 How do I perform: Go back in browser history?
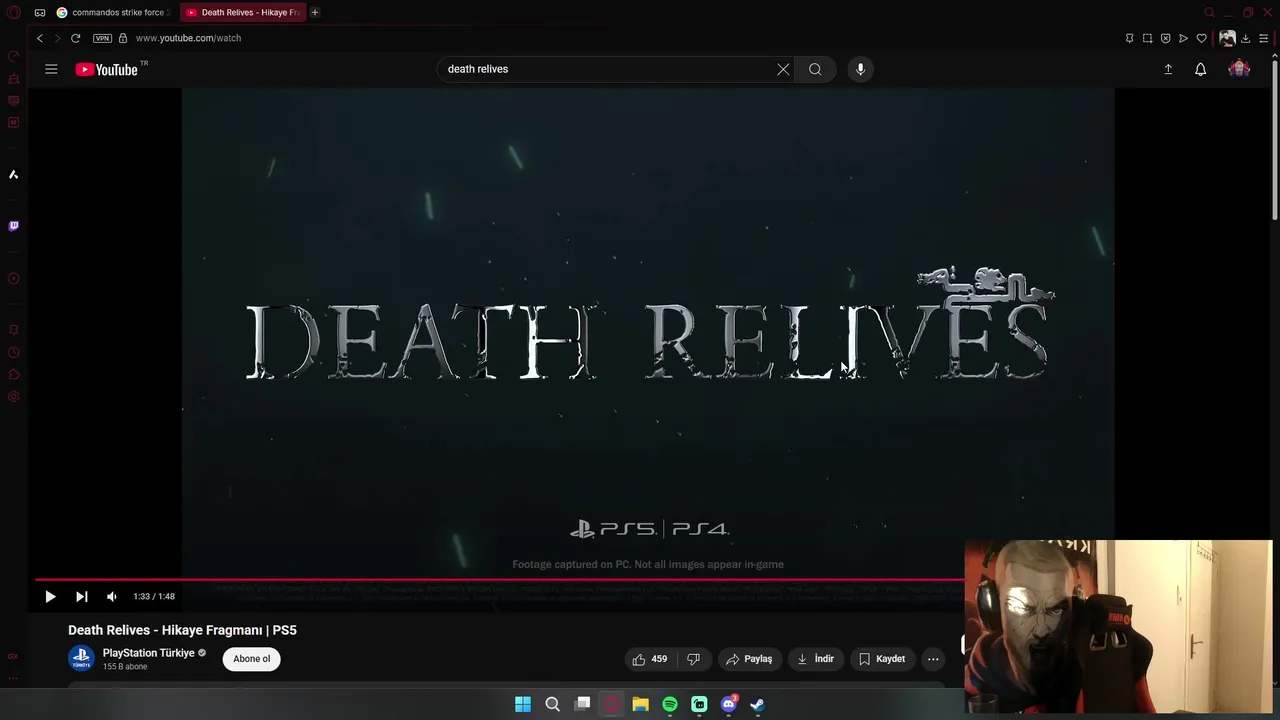pos(40,38)
